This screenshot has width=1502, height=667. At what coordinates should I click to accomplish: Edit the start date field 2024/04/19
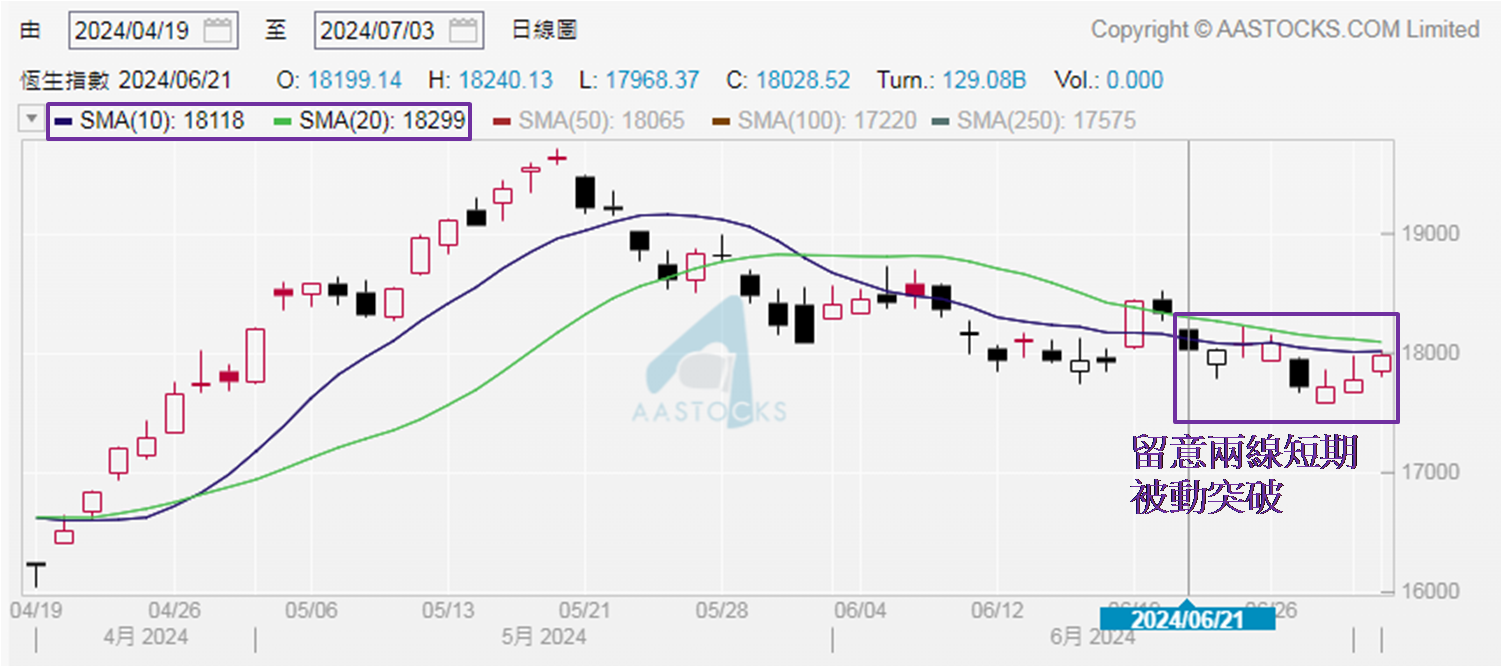133,30
